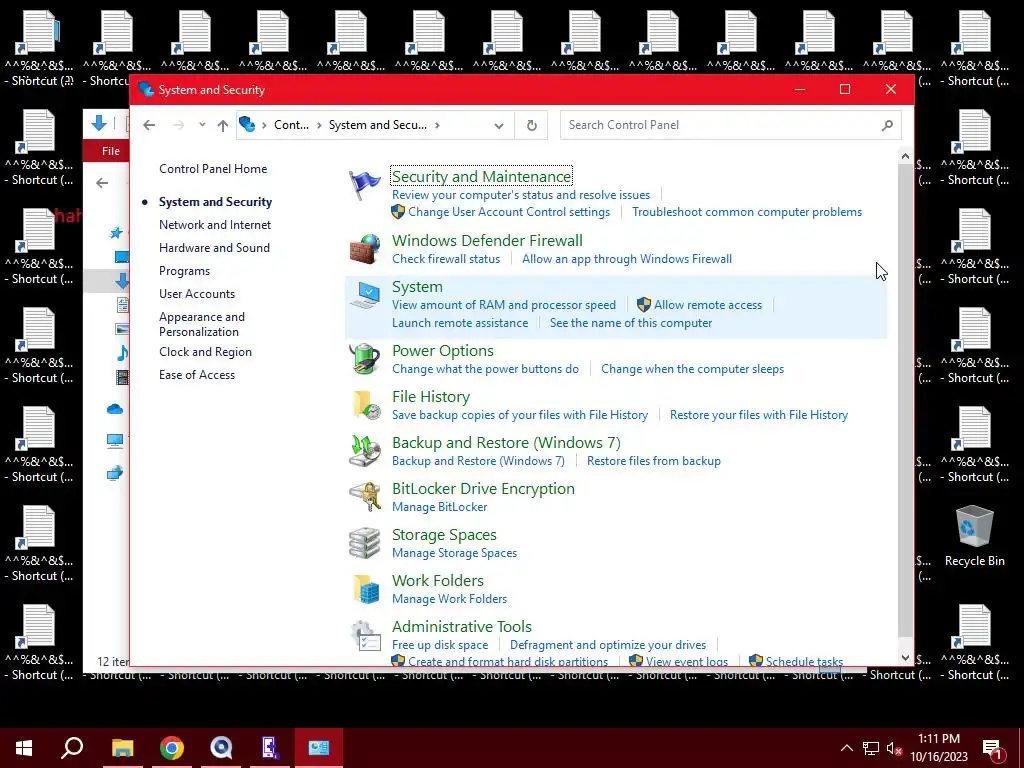Click the scroll down arrow of the Control Panel scrollbar
1024x768 pixels.
pyautogui.click(x=904, y=658)
